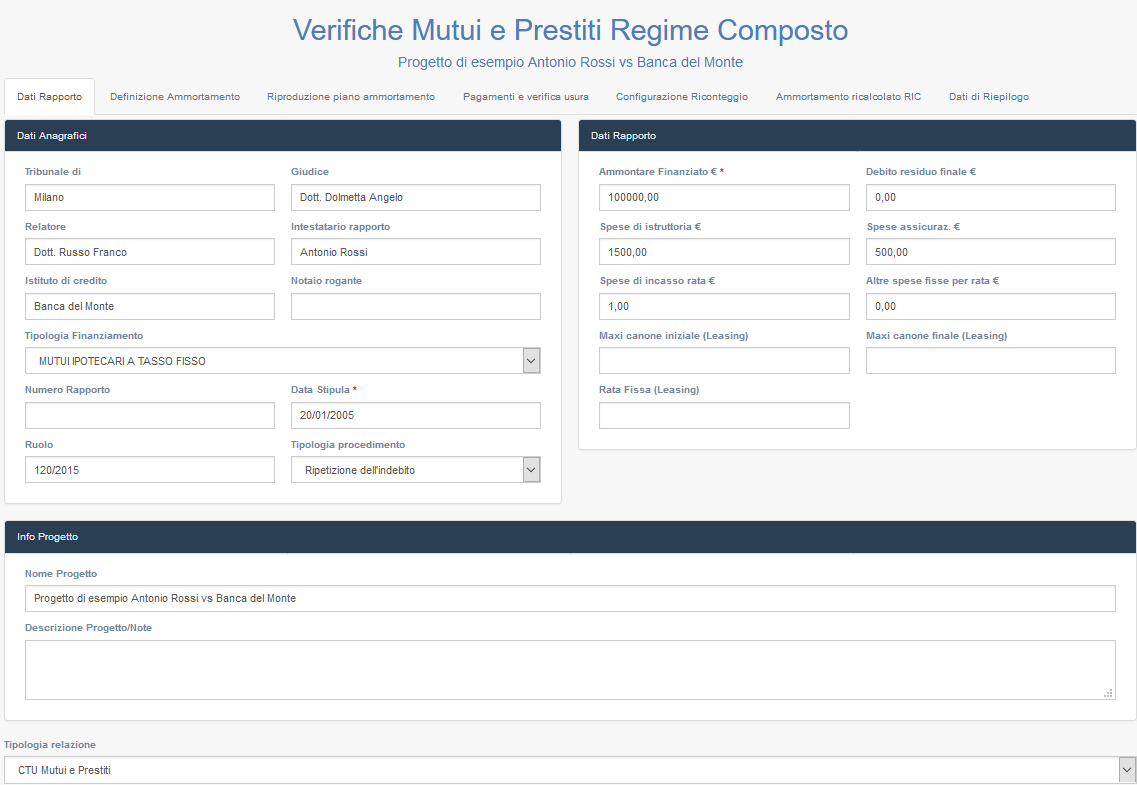Click the Tipologia relazione label
The image size is (1137, 785).
click(x=50, y=744)
